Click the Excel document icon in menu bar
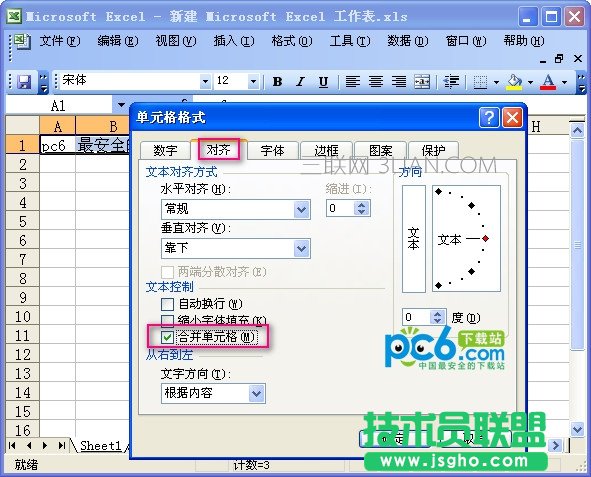 [x=22, y=41]
